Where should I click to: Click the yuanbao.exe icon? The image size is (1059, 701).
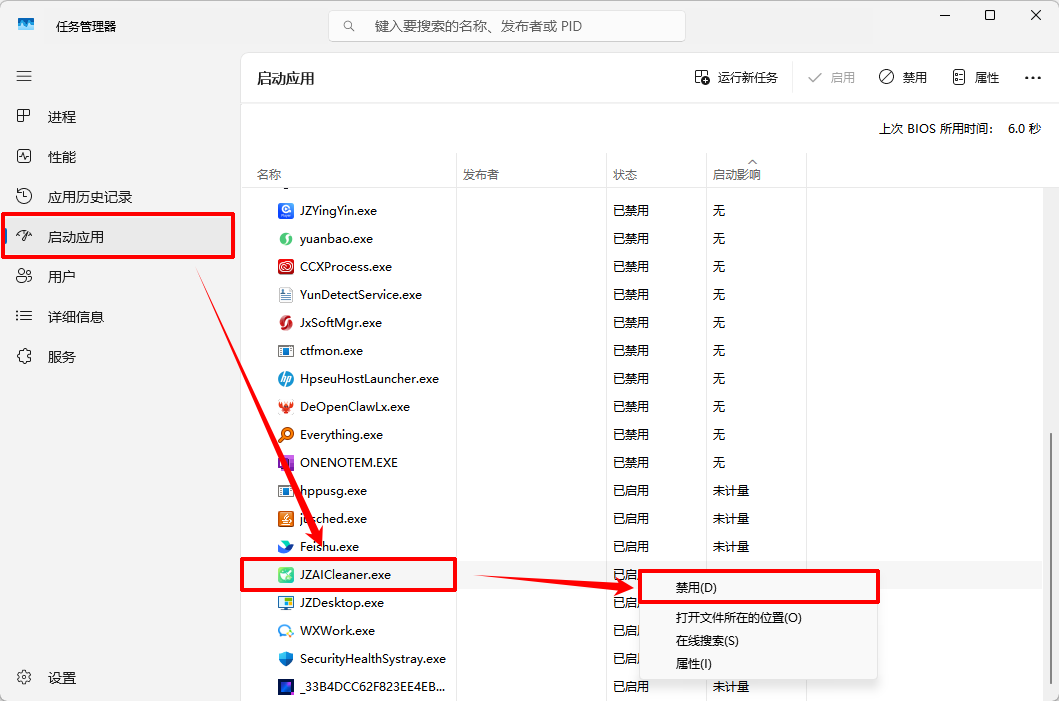286,239
